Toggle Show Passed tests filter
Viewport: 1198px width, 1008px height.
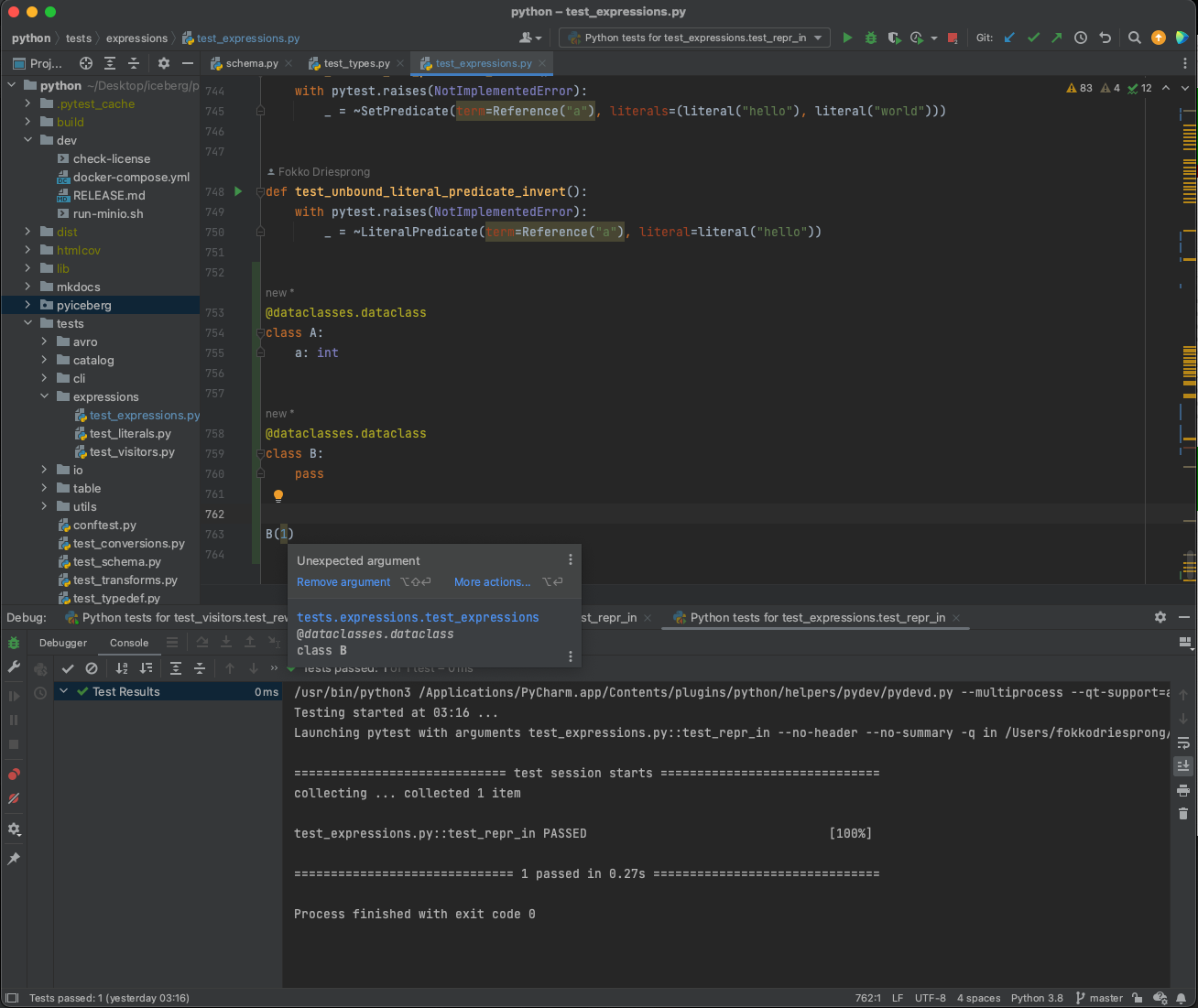click(68, 667)
